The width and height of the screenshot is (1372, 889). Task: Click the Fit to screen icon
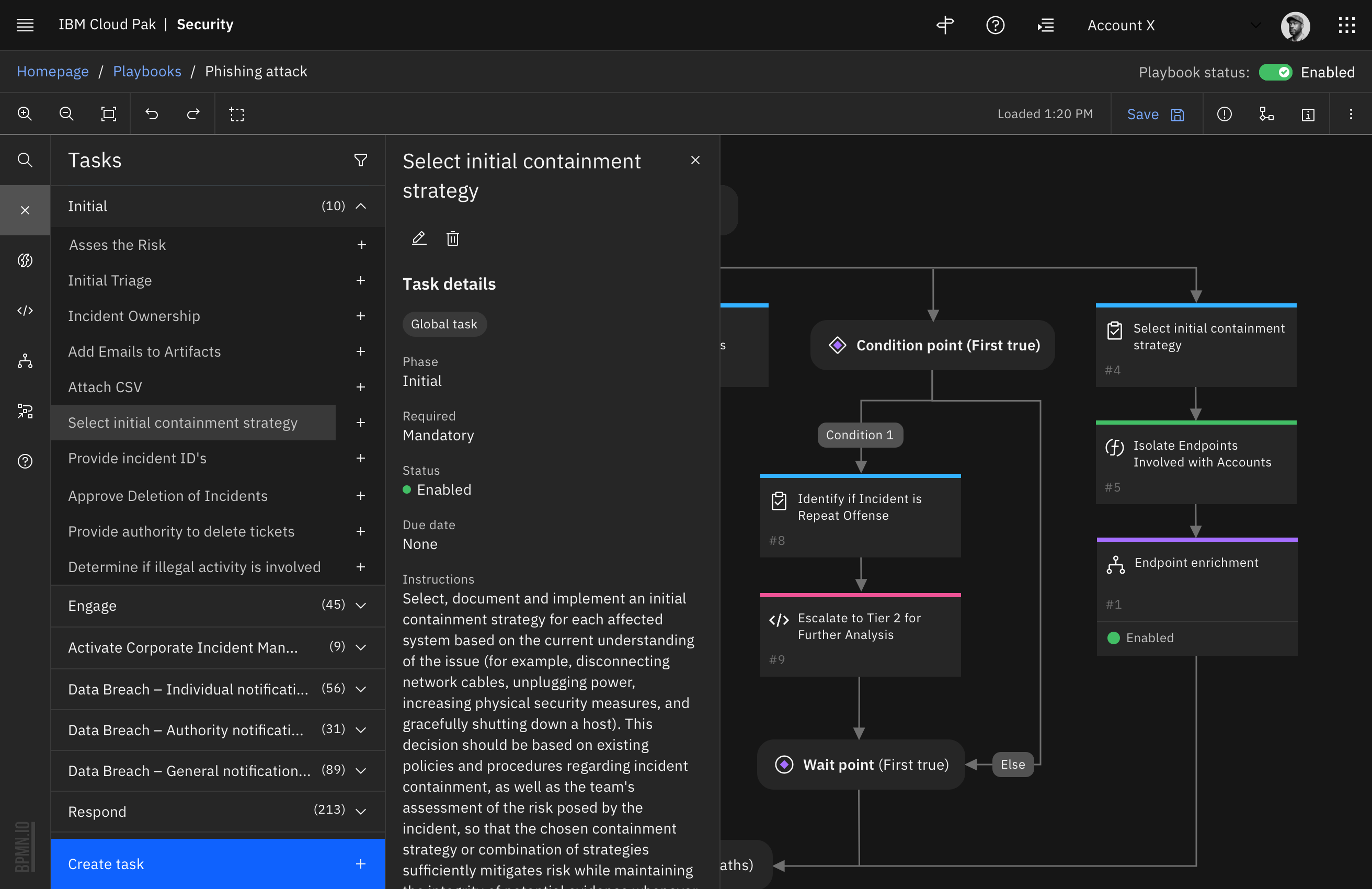[x=109, y=113]
